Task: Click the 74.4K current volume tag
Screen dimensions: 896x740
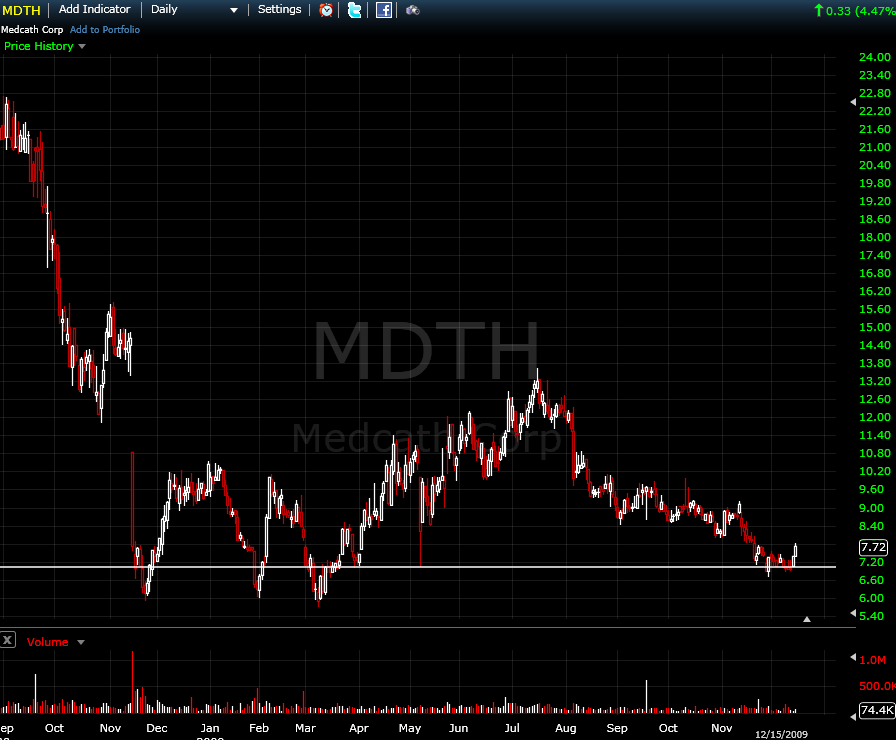Action: point(877,710)
